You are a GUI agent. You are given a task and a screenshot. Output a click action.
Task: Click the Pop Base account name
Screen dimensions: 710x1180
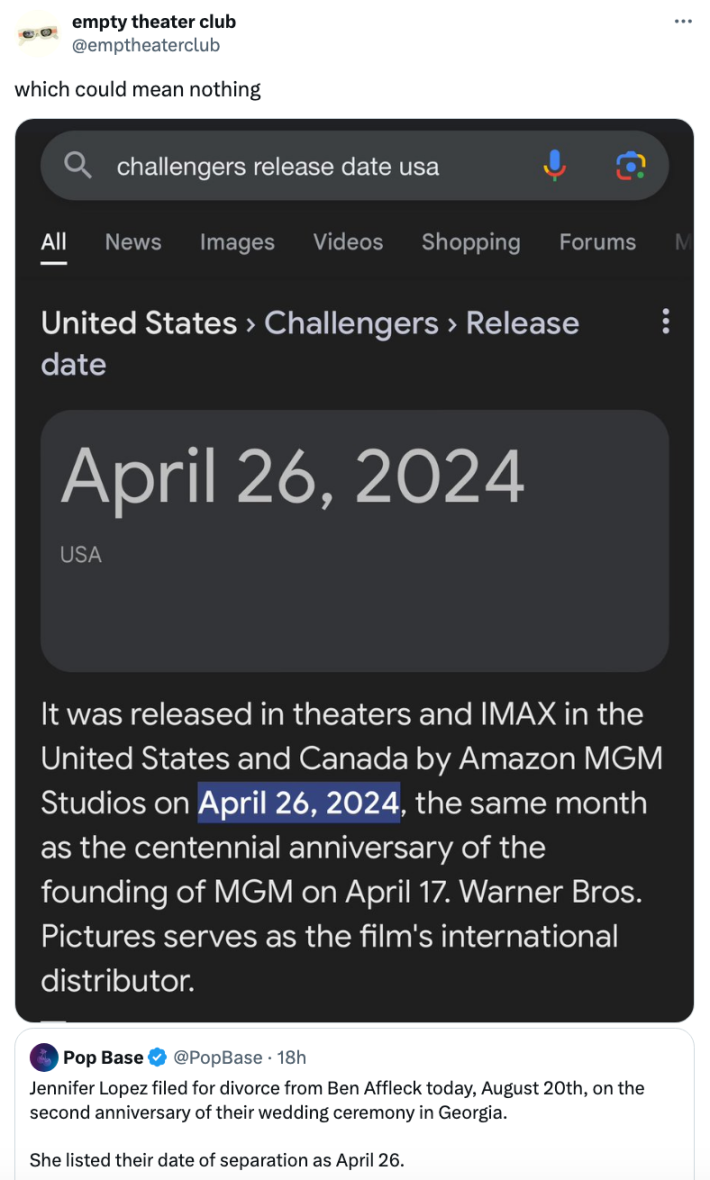coord(103,1057)
